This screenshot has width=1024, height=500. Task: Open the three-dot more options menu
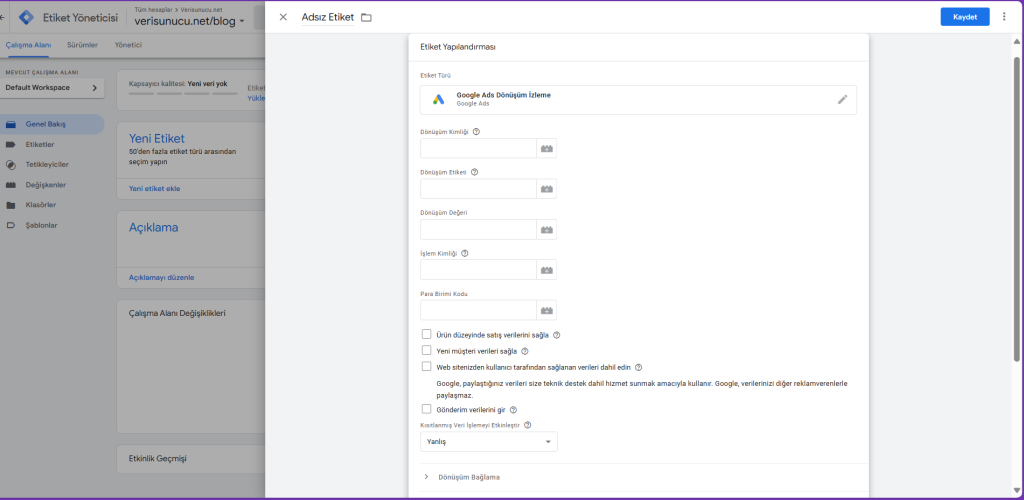point(1004,17)
